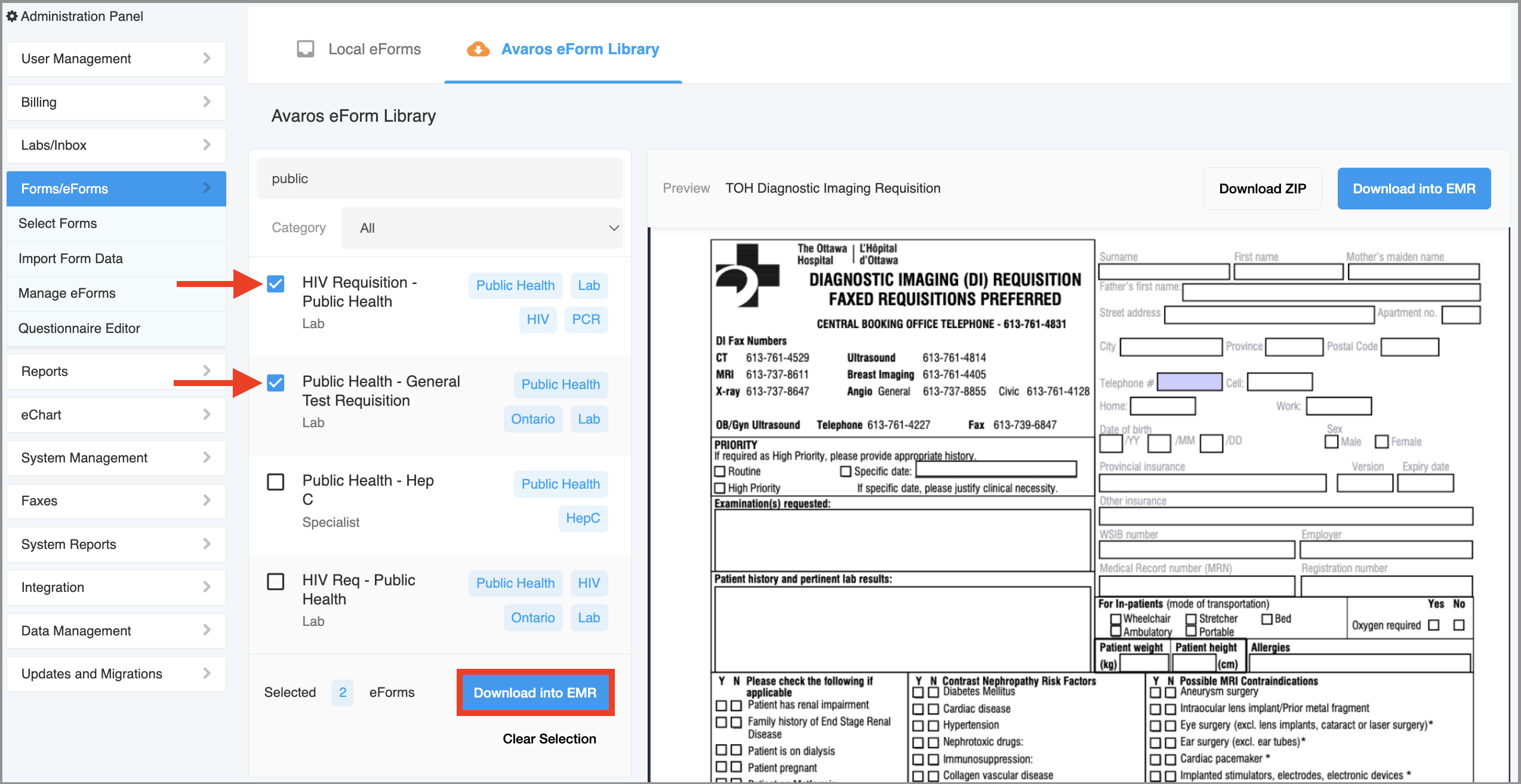1521x784 pixels.
Task: Click the Lab tag on HIV Requisition
Action: [x=589, y=285]
